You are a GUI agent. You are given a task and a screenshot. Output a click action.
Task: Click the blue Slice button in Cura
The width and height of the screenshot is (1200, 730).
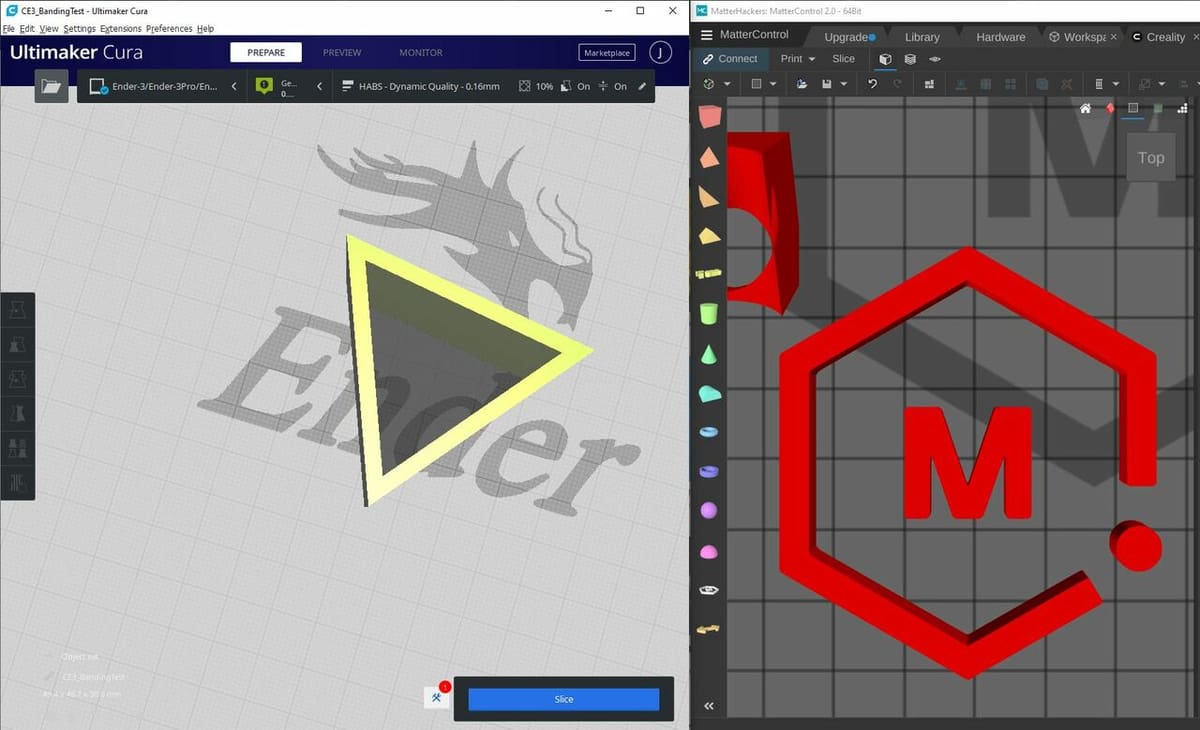[564, 699]
